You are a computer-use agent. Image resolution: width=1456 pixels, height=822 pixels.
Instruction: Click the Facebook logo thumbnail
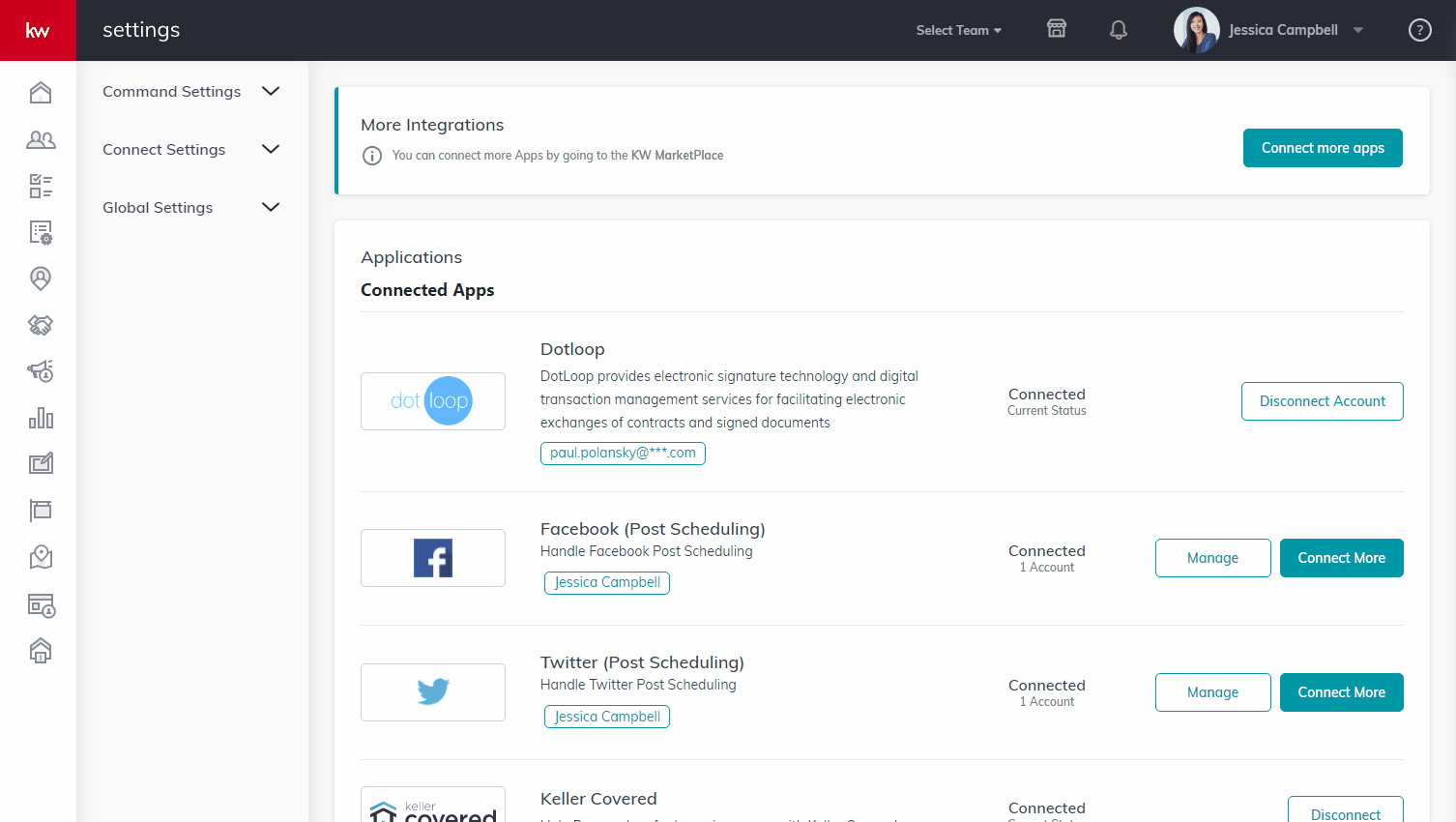coord(433,558)
